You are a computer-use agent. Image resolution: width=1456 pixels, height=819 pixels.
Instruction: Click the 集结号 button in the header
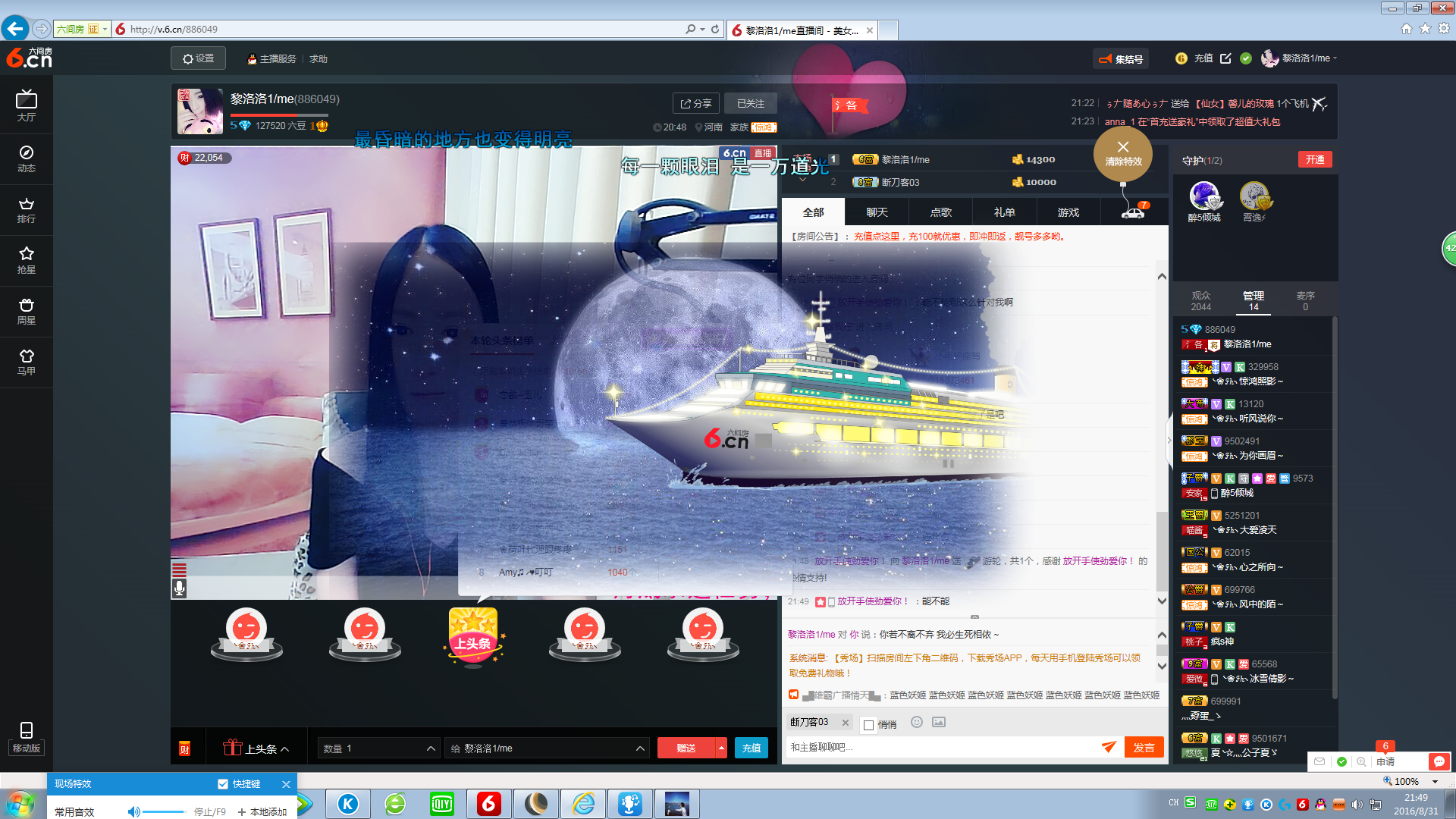click(x=1121, y=58)
